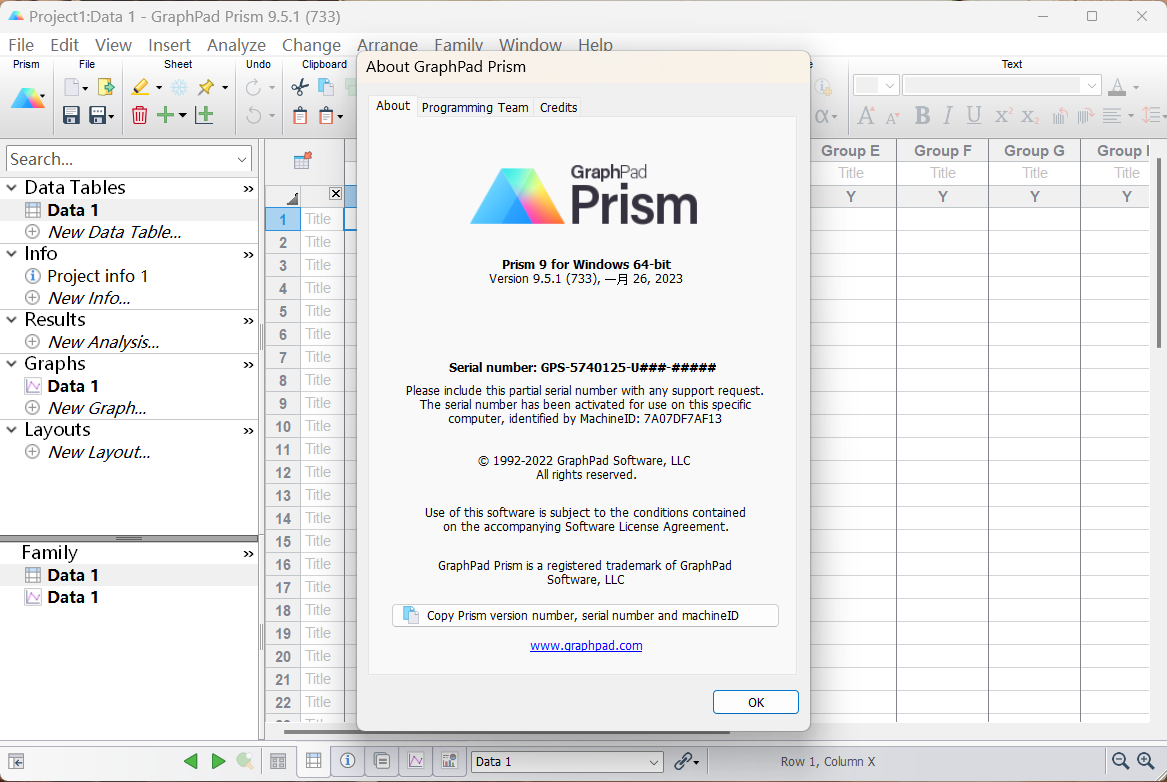The height and width of the screenshot is (782, 1167).
Task: Collapse the Data Tables section
Action: (11, 188)
